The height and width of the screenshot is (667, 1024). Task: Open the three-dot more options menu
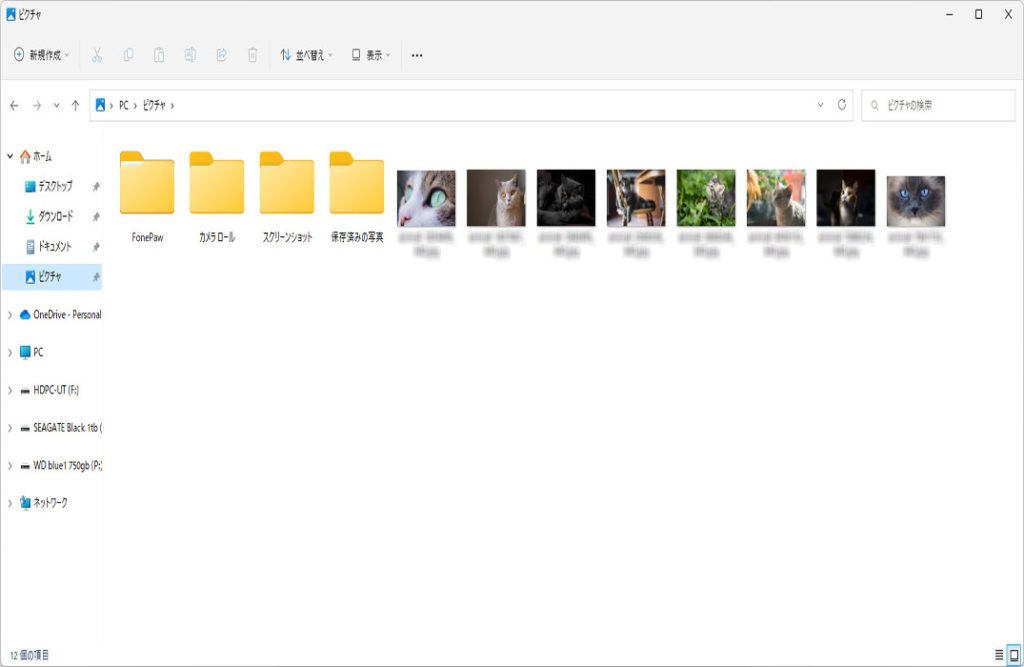[417, 55]
